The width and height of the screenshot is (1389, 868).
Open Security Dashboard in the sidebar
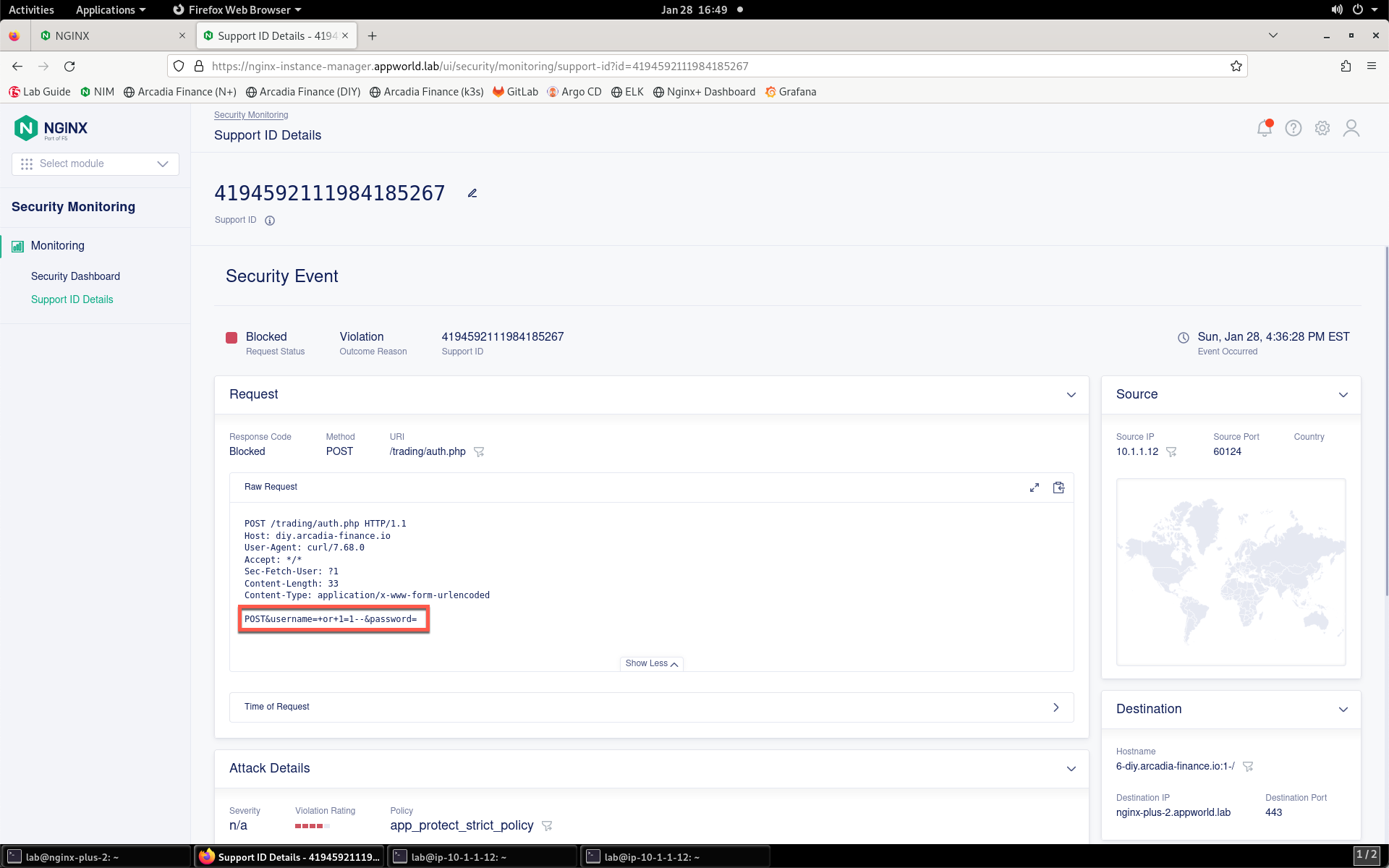[x=75, y=276]
